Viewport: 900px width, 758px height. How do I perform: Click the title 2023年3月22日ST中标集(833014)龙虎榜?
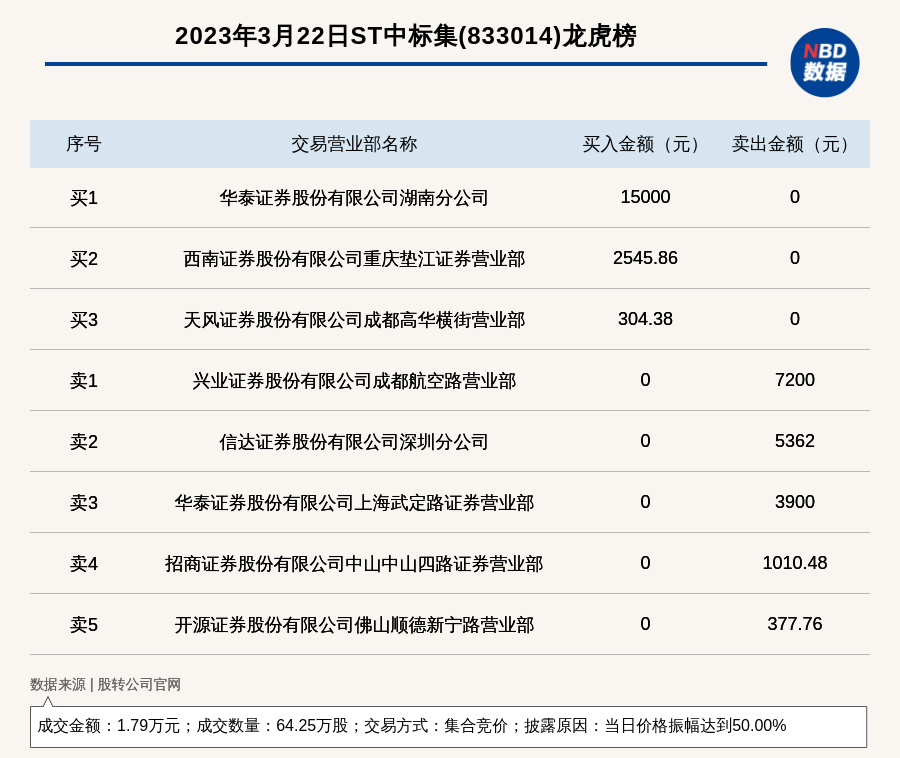coord(406,36)
